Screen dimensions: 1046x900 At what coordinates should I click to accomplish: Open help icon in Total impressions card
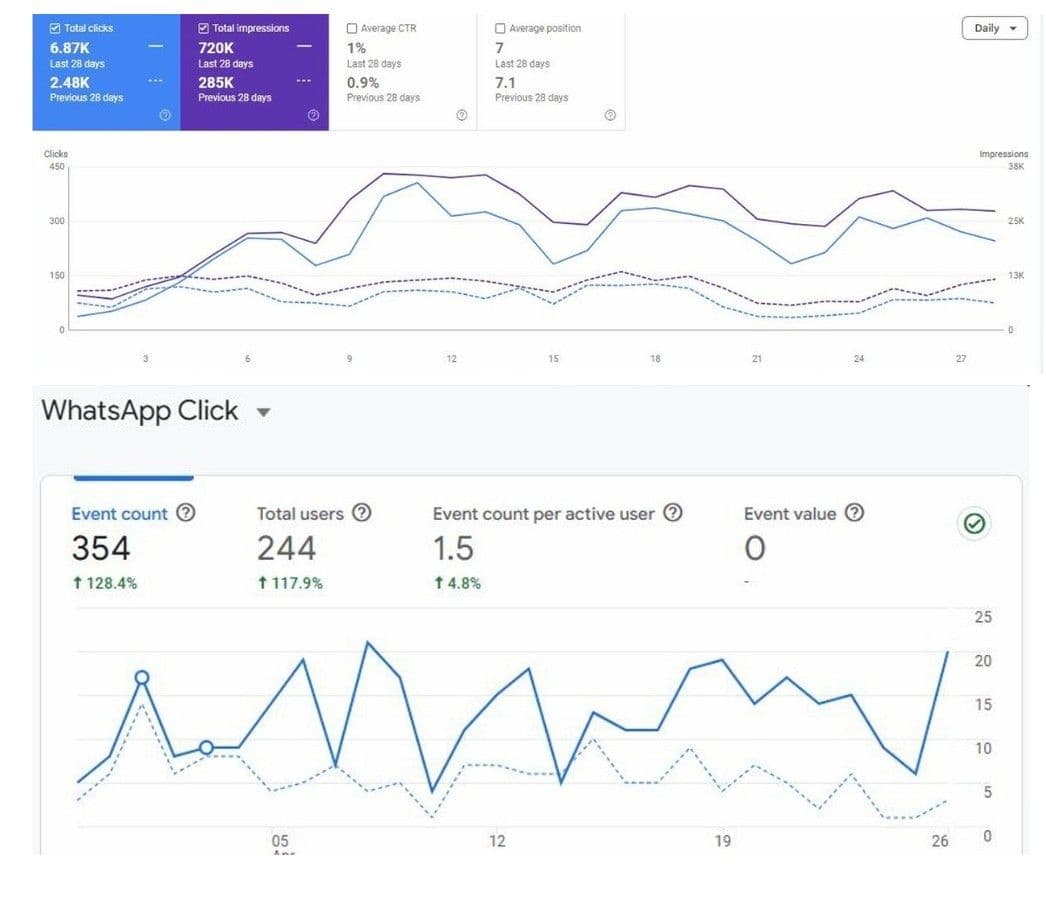(x=313, y=115)
